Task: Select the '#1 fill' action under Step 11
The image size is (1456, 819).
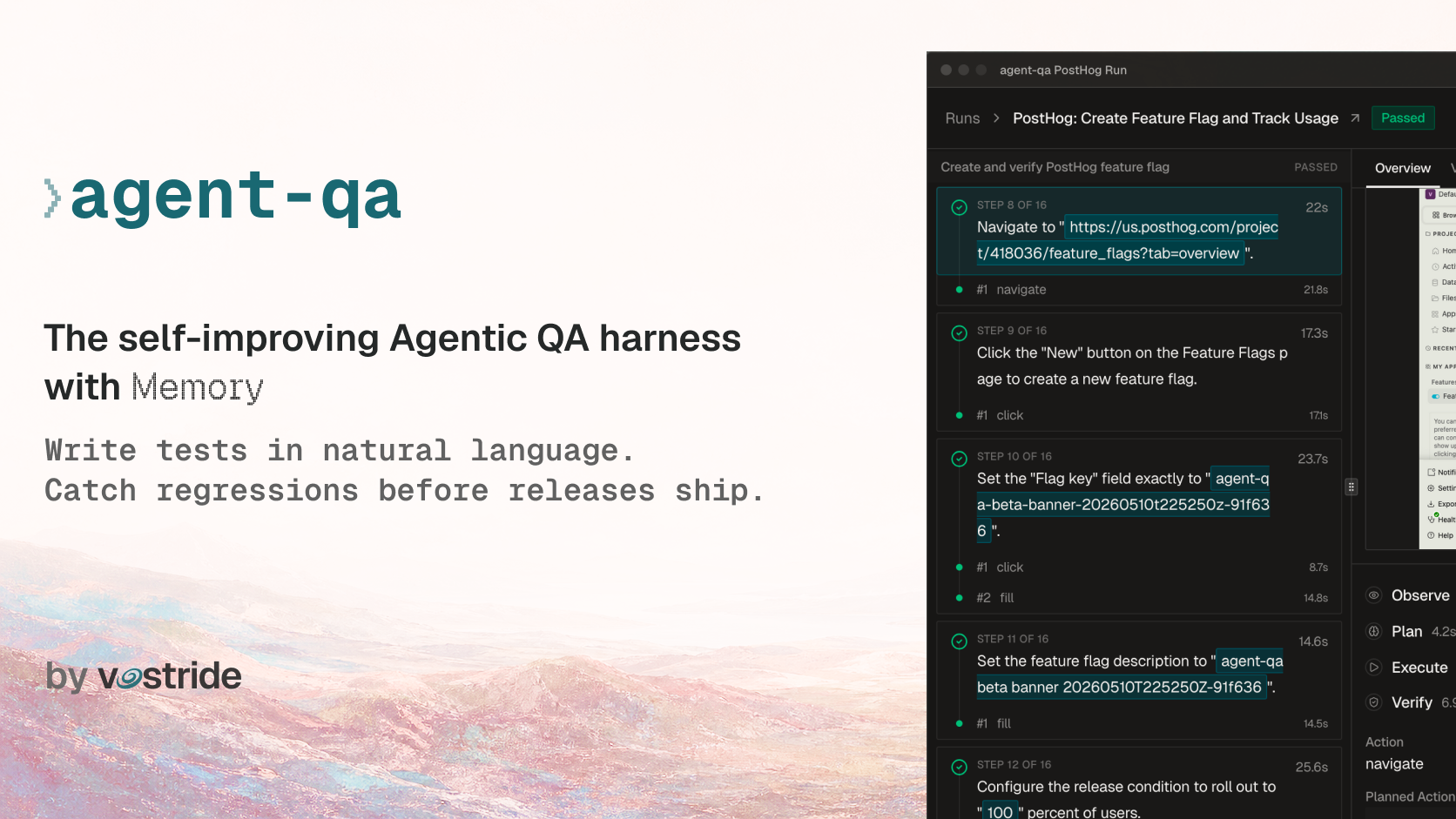Action: point(1139,723)
